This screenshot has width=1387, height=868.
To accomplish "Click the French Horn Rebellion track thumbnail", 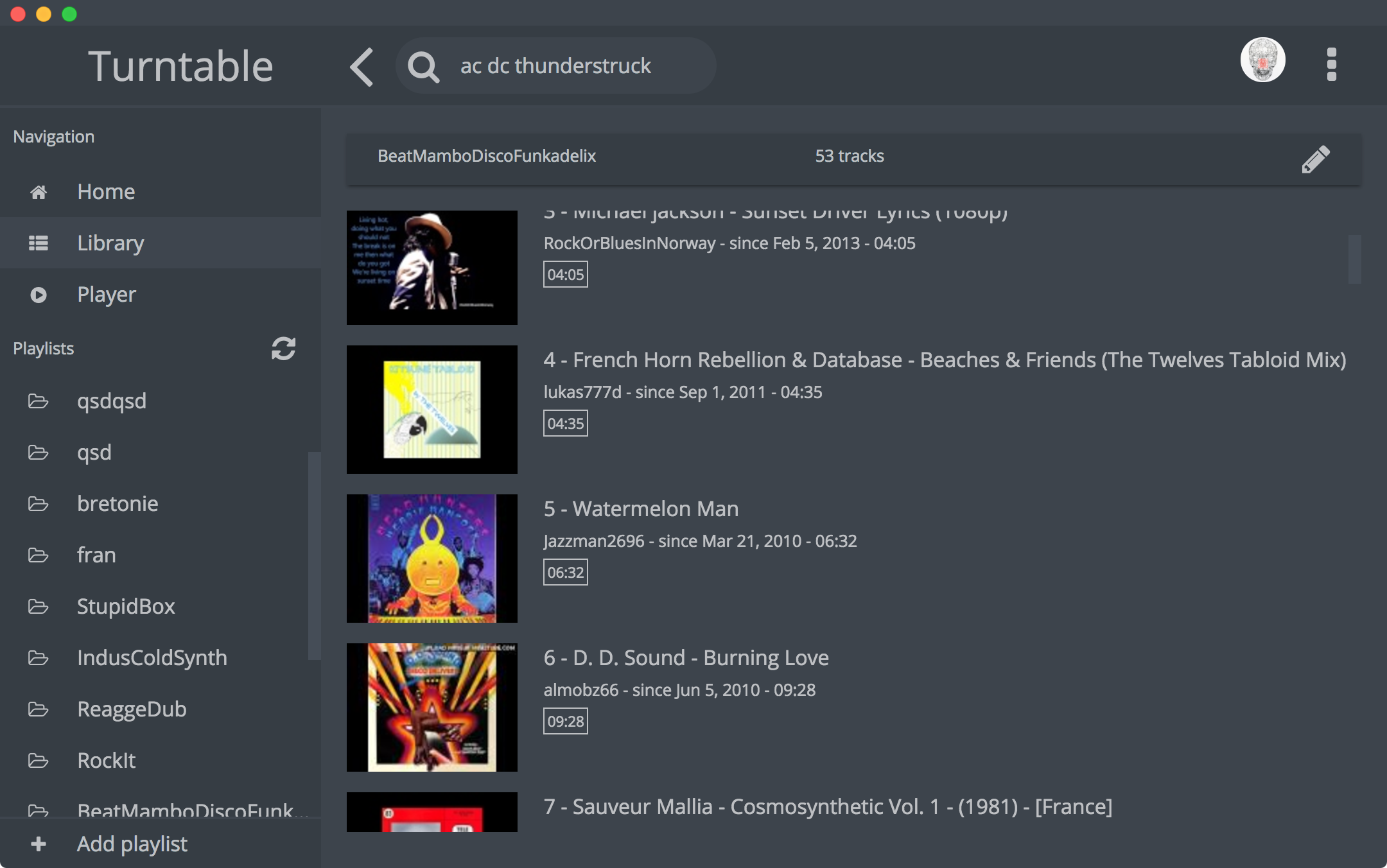I will 432,410.
